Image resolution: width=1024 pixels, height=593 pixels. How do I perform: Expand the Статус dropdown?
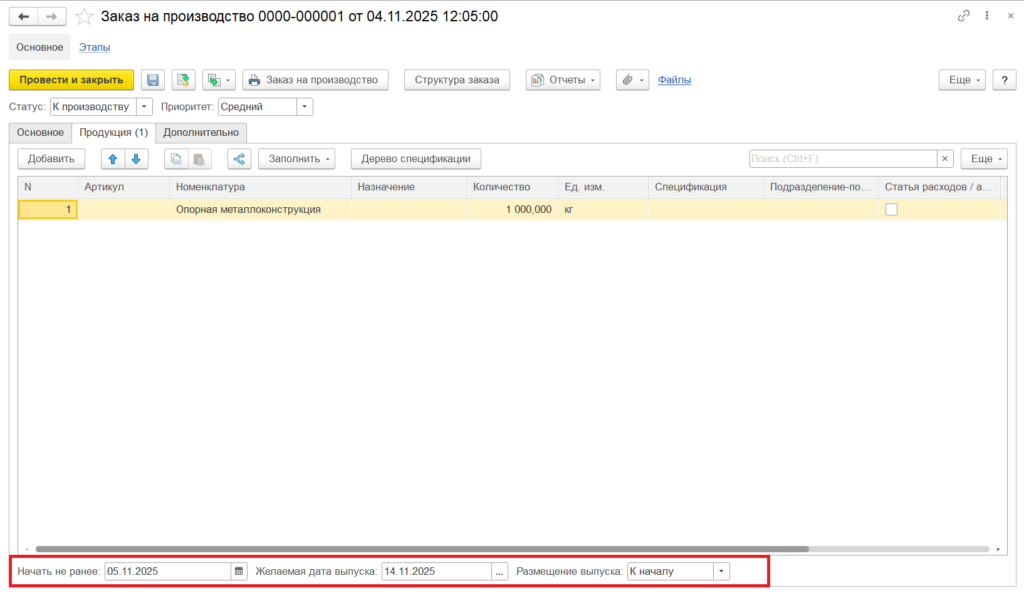144,106
